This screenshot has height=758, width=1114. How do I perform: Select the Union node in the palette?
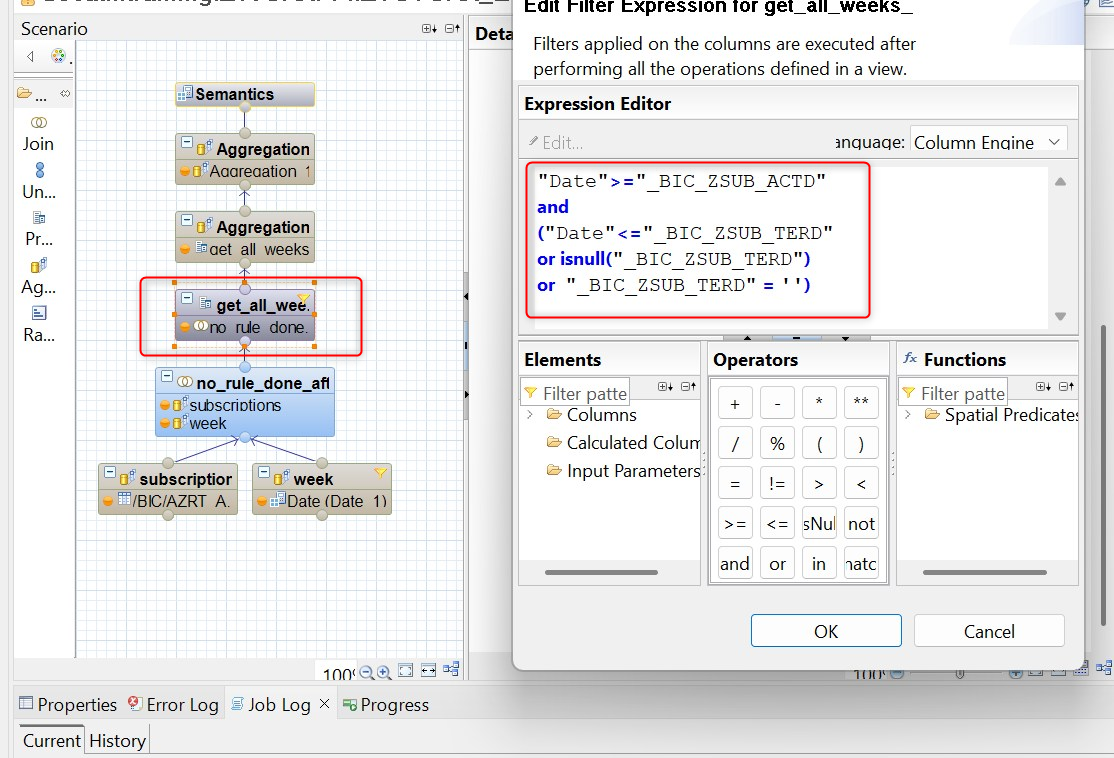click(x=38, y=180)
